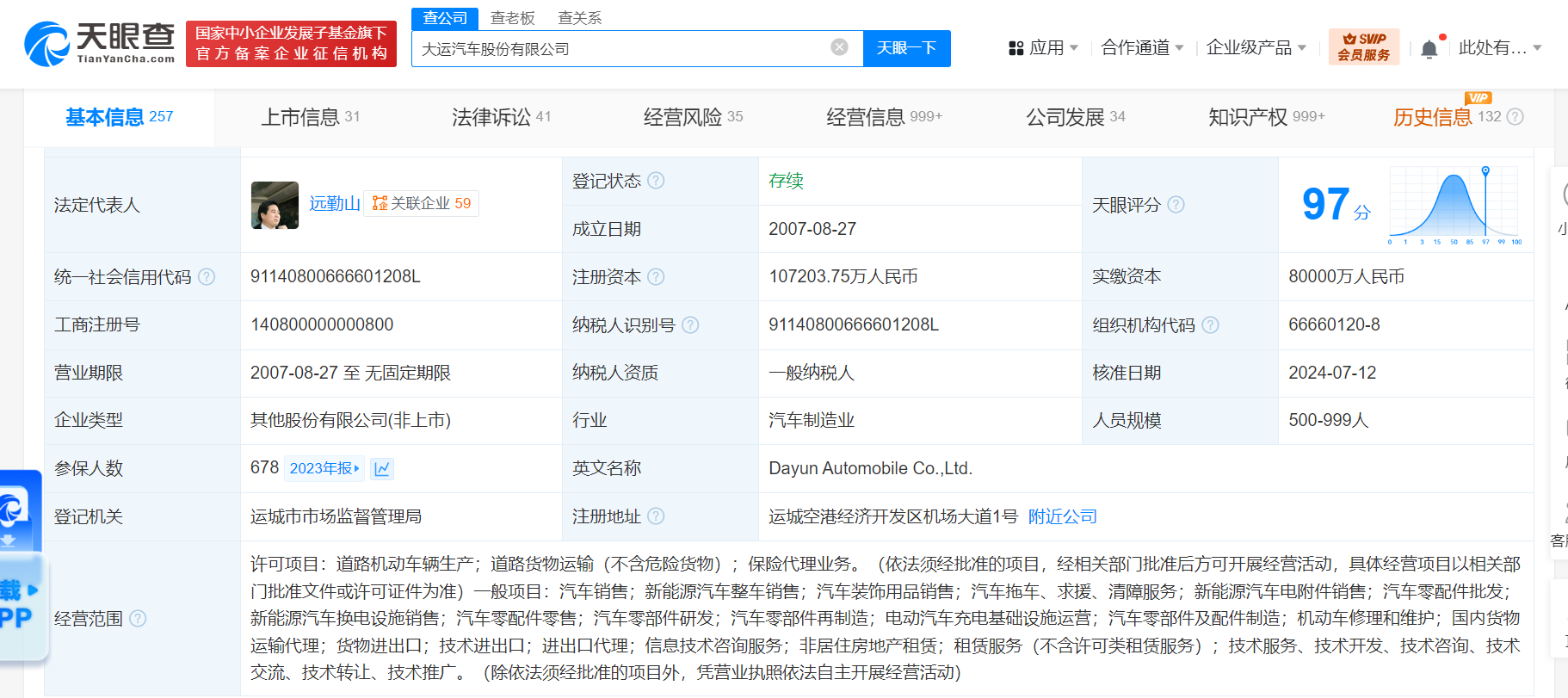Click the Tianyancha logo
This screenshot has width=1568, height=698.
99,44
